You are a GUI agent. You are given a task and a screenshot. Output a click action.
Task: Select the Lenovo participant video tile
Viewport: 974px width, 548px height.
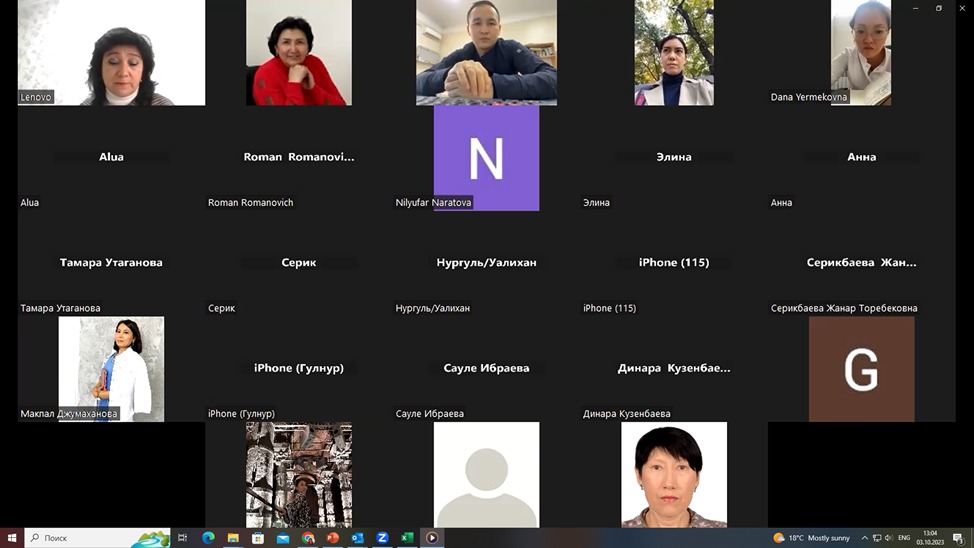point(111,53)
